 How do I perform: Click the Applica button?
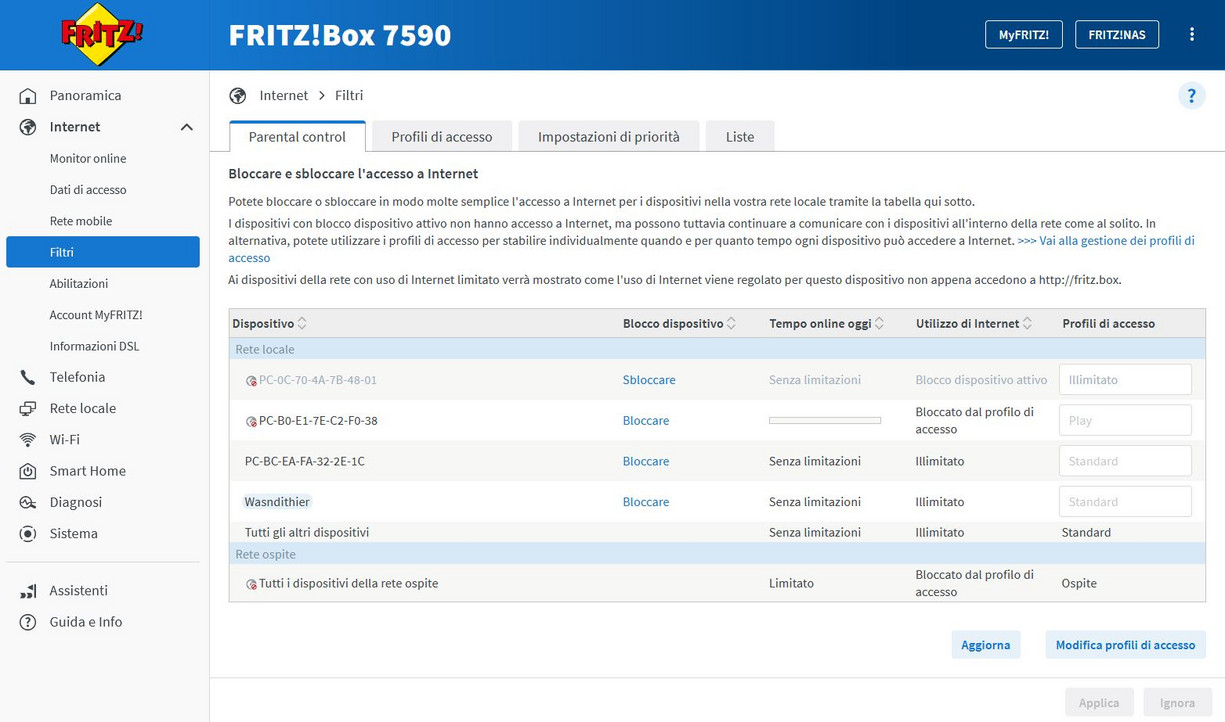tap(1099, 703)
